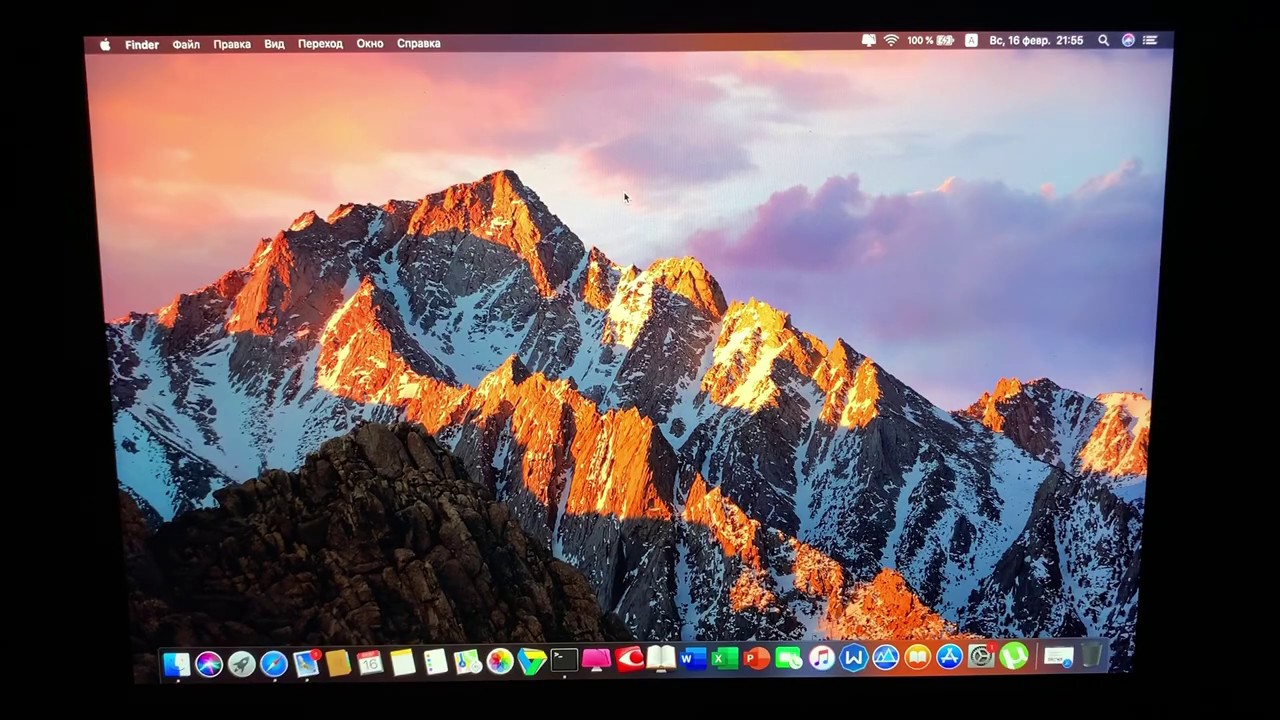The height and width of the screenshot is (720, 1280).
Task: Launch Microsoft PowerPoint from the Dock
Action: tap(757, 659)
